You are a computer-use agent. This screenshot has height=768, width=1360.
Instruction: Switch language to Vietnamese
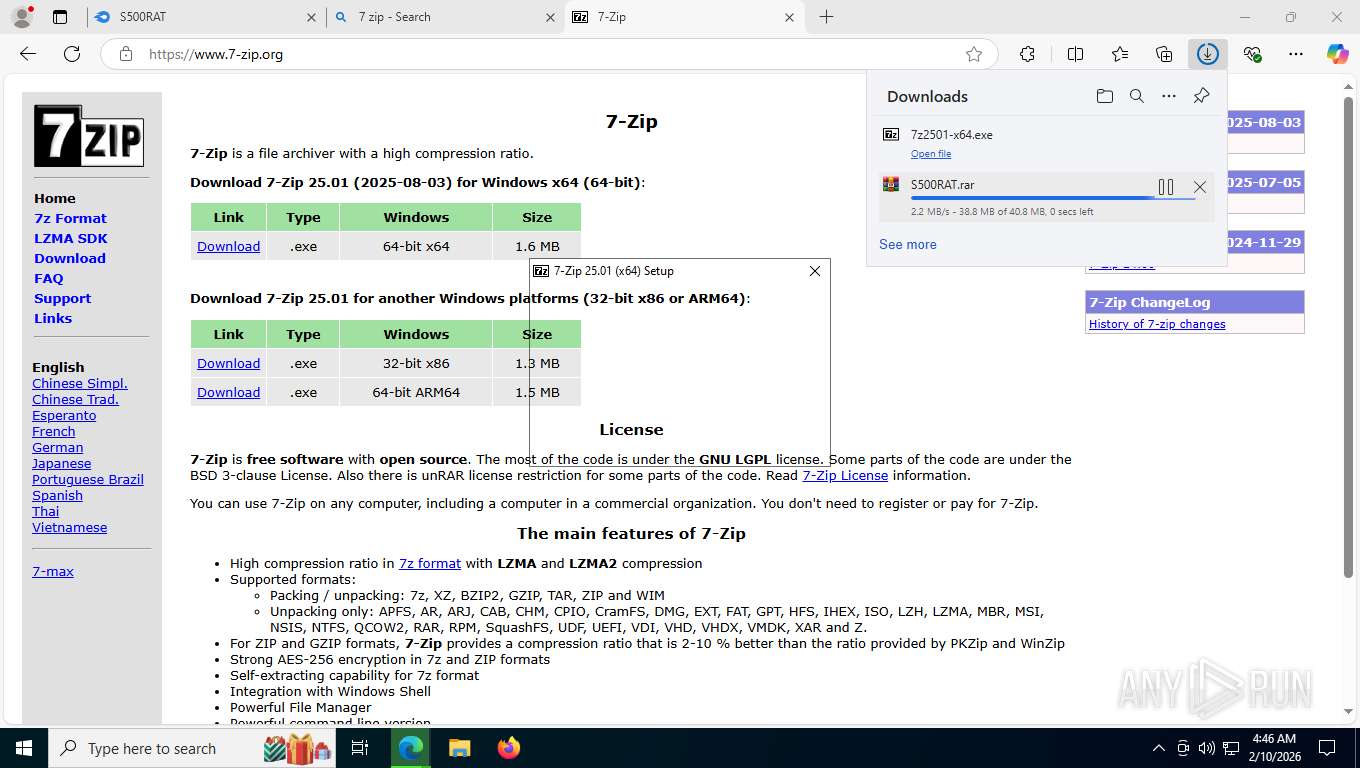click(x=69, y=527)
